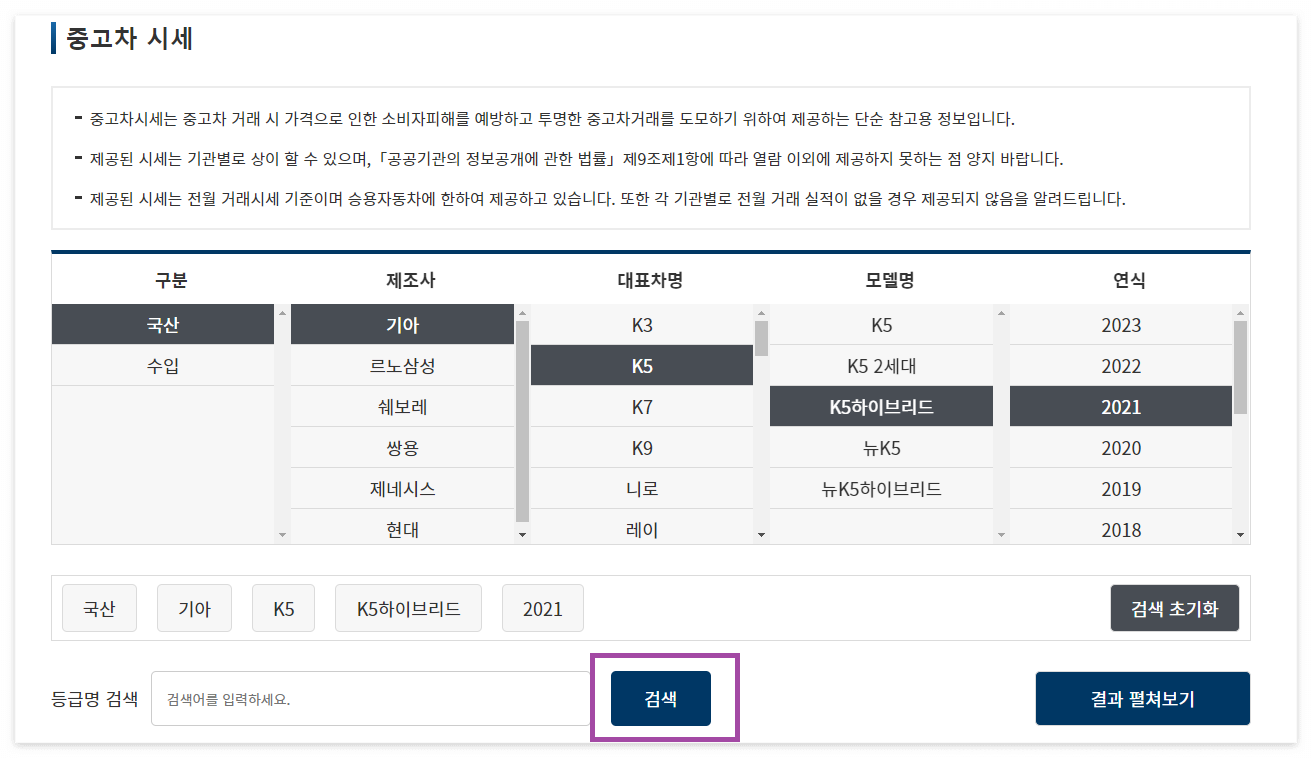Click the down arrow on 대표차명 scrollbar
The height and width of the screenshot is (758, 1312).
[761, 534]
